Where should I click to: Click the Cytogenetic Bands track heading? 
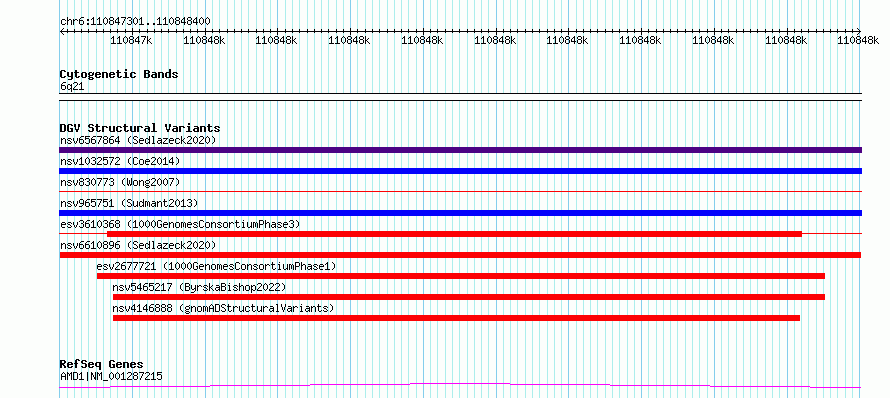[119, 74]
